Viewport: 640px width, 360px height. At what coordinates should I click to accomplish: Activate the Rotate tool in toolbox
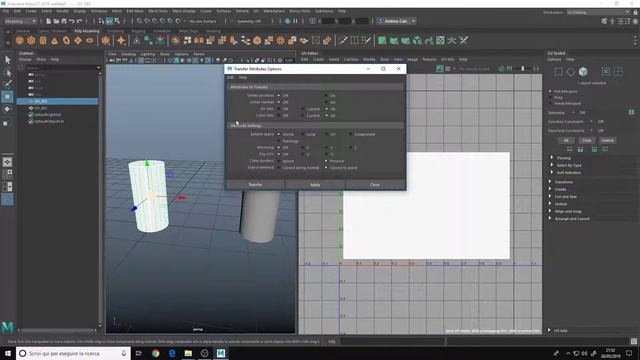(7, 109)
